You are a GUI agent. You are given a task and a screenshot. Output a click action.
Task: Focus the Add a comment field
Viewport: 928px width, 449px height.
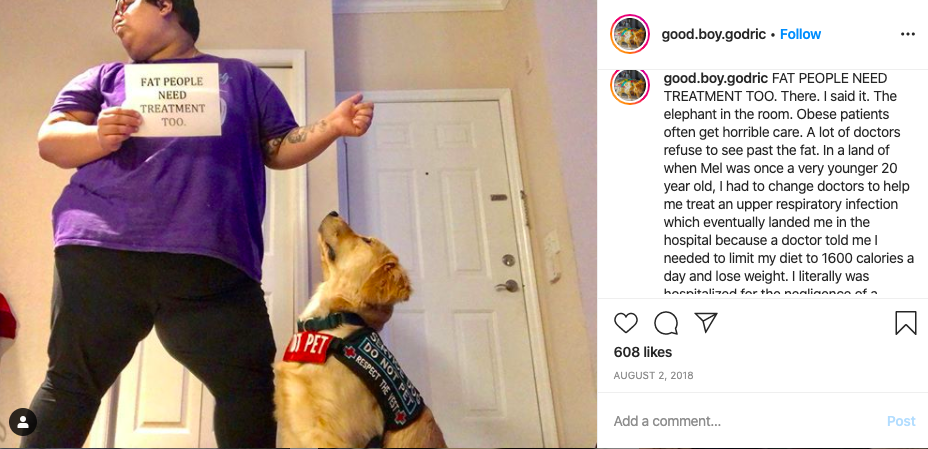click(746, 421)
